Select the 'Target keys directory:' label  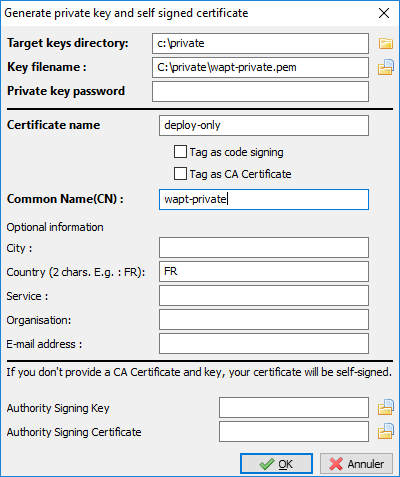tap(68, 43)
